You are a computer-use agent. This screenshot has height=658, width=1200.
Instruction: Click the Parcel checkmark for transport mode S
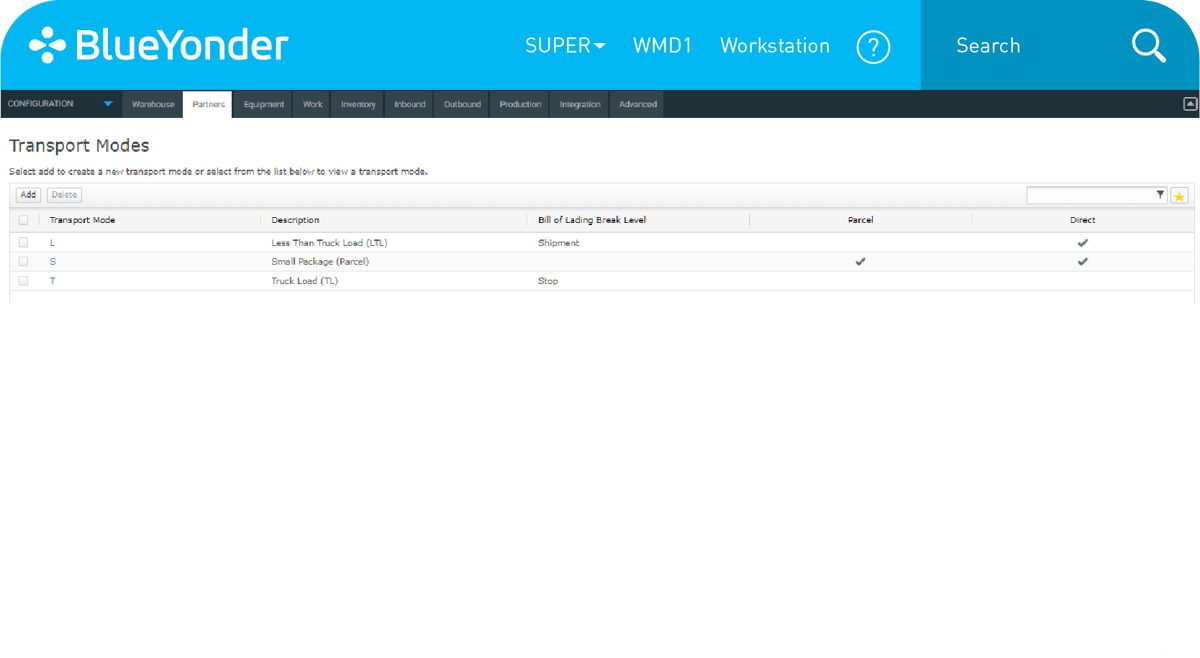pos(860,261)
